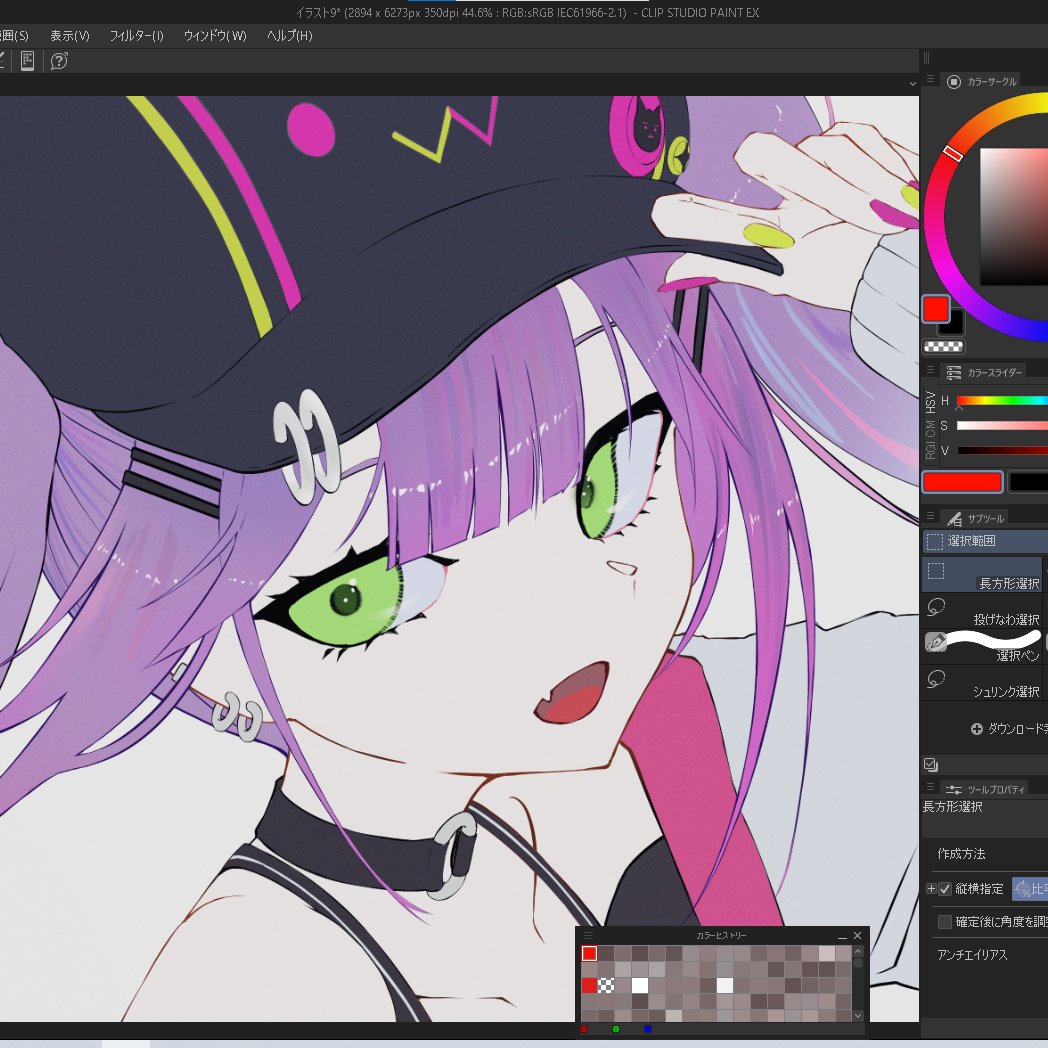
Task: Select the 選択ペン selection pen sub tool
Action: [982, 646]
